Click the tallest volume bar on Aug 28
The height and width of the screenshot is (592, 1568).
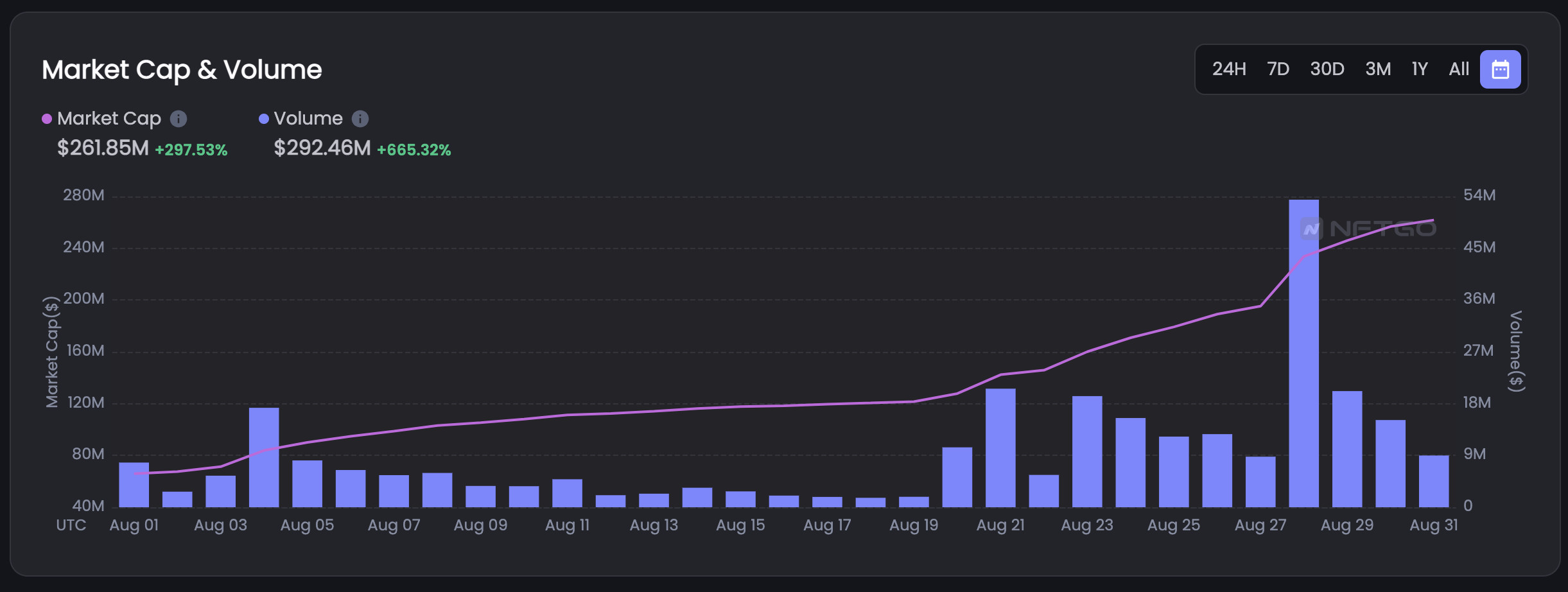[1303, 353]
